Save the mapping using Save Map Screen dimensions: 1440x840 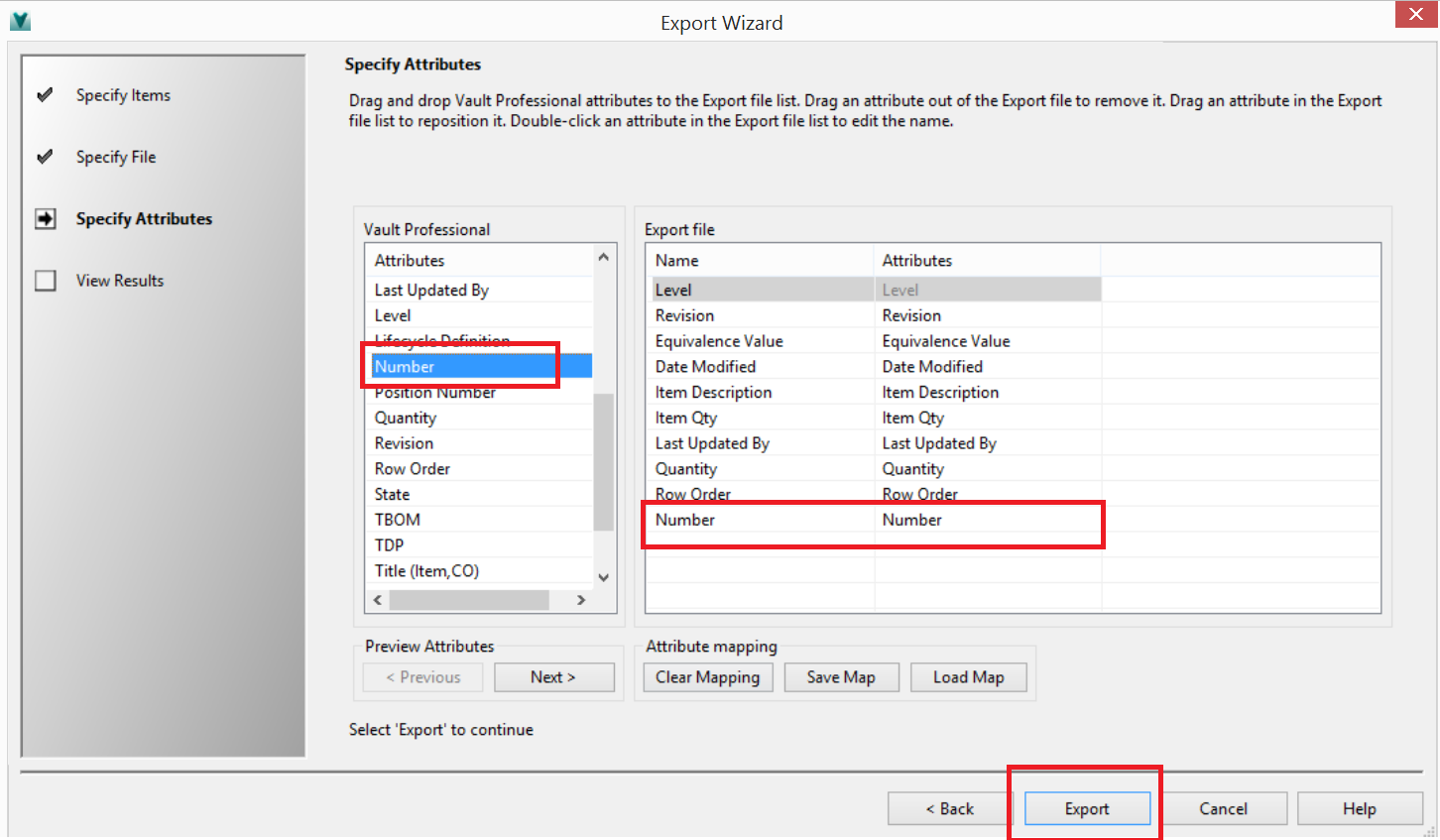[841, 677]
